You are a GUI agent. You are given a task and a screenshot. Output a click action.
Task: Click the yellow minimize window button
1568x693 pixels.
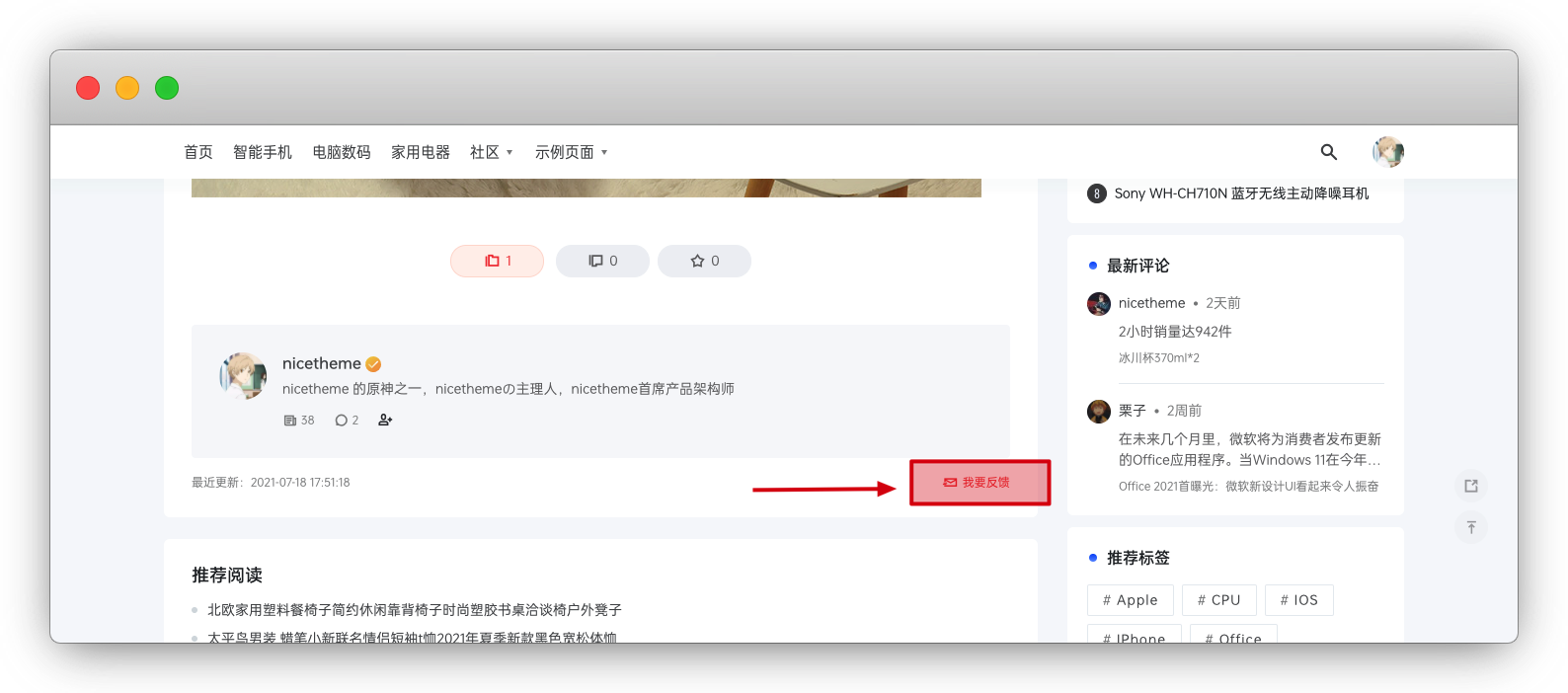click(x=127, y=88)
